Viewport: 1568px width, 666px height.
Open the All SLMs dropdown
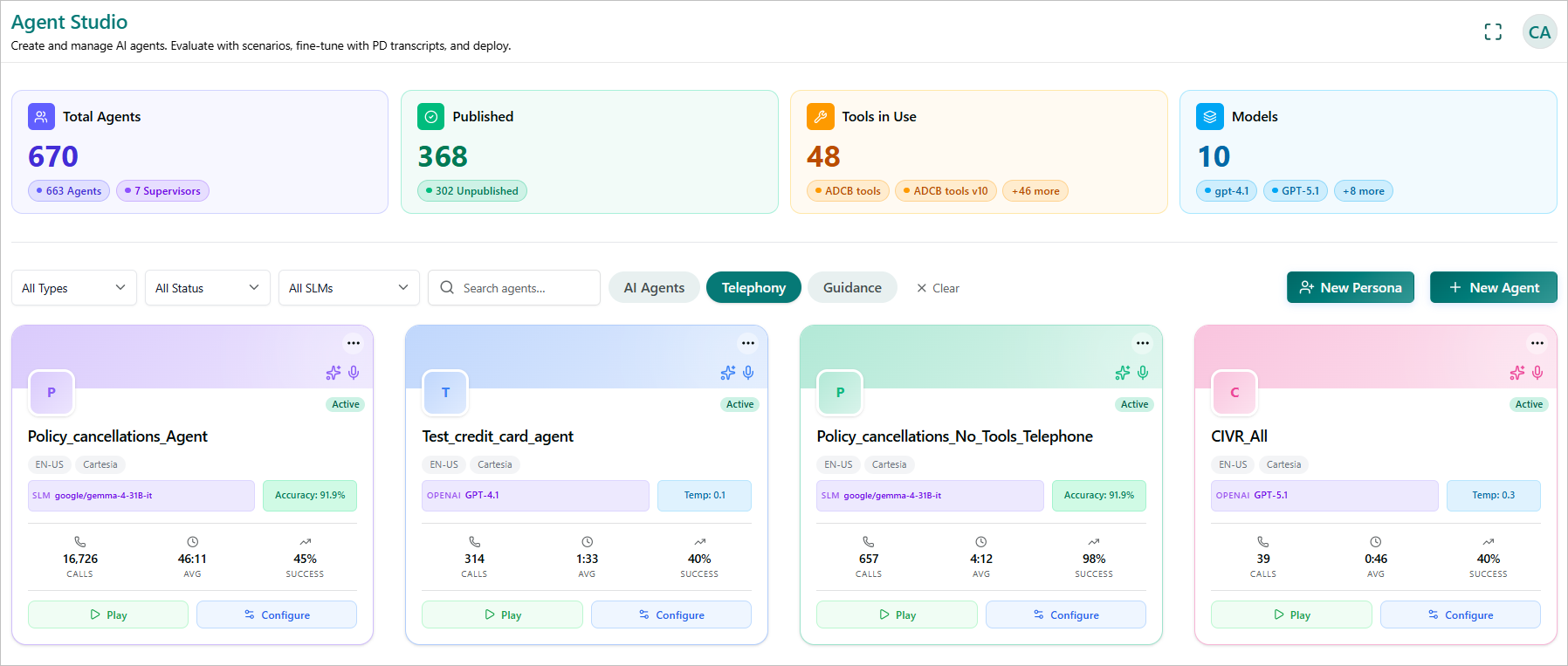[349, 288]
